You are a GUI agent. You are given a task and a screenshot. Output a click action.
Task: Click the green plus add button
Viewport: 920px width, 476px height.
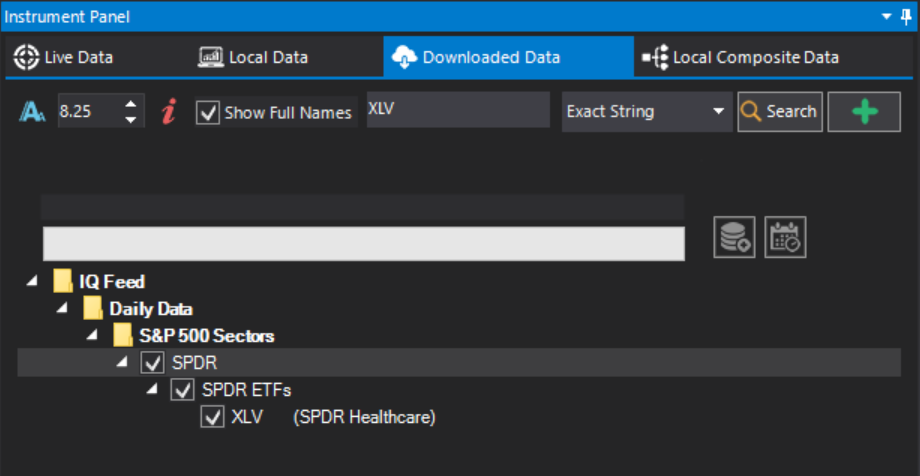pos(864,112)
